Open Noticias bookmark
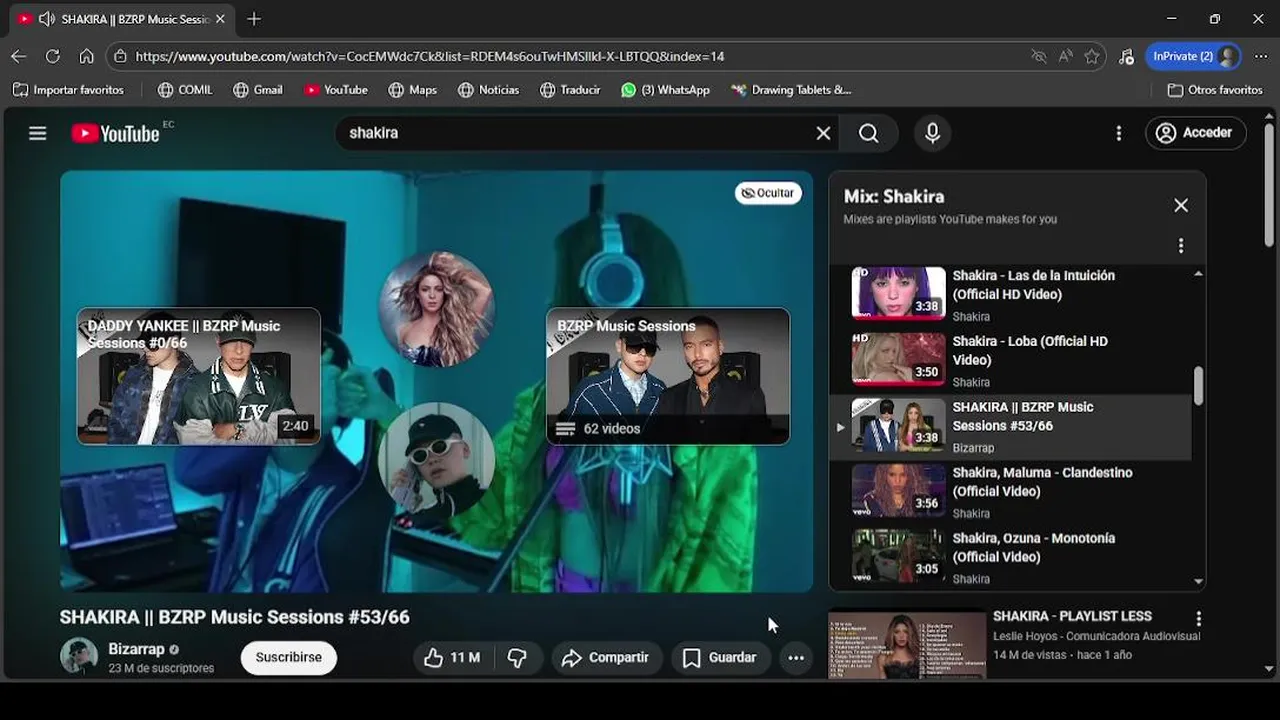 click(489, 90)
